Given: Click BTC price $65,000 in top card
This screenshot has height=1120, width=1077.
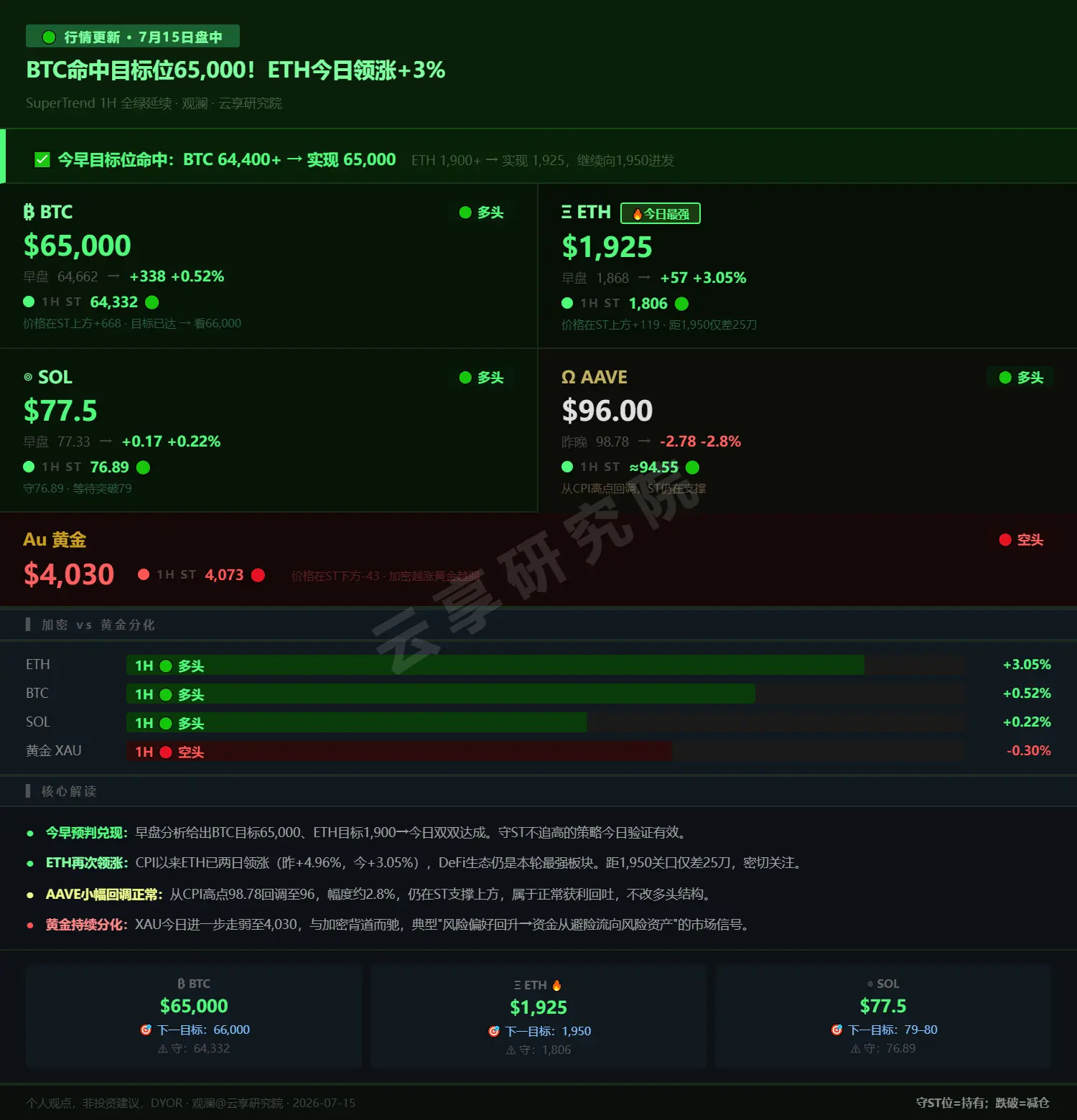Looking at the screenshot, I should [x=77, y=246].
